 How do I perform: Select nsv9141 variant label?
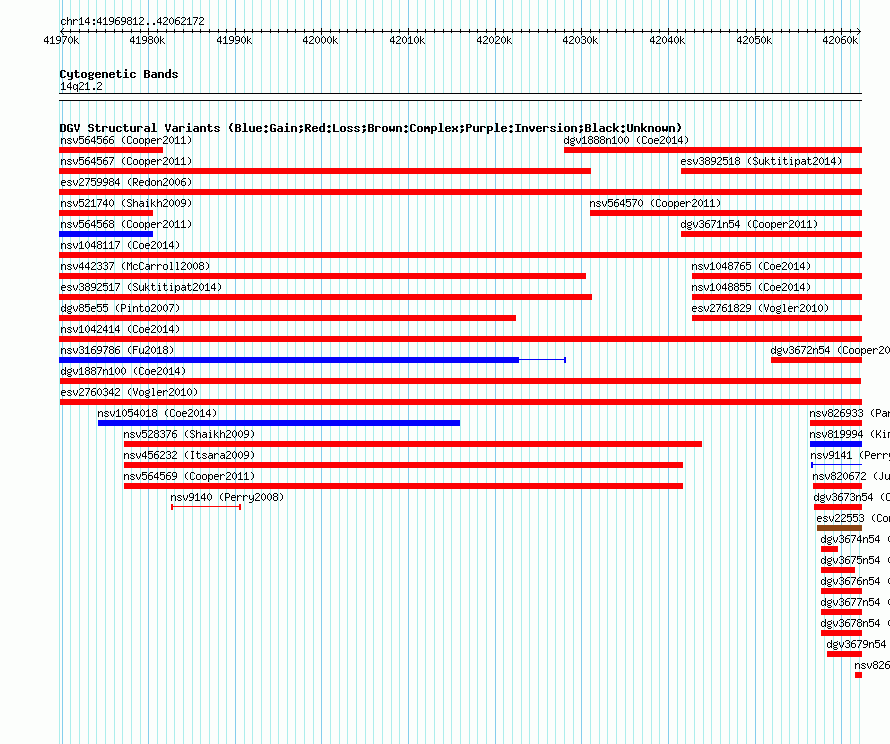(x=850, y=455)
